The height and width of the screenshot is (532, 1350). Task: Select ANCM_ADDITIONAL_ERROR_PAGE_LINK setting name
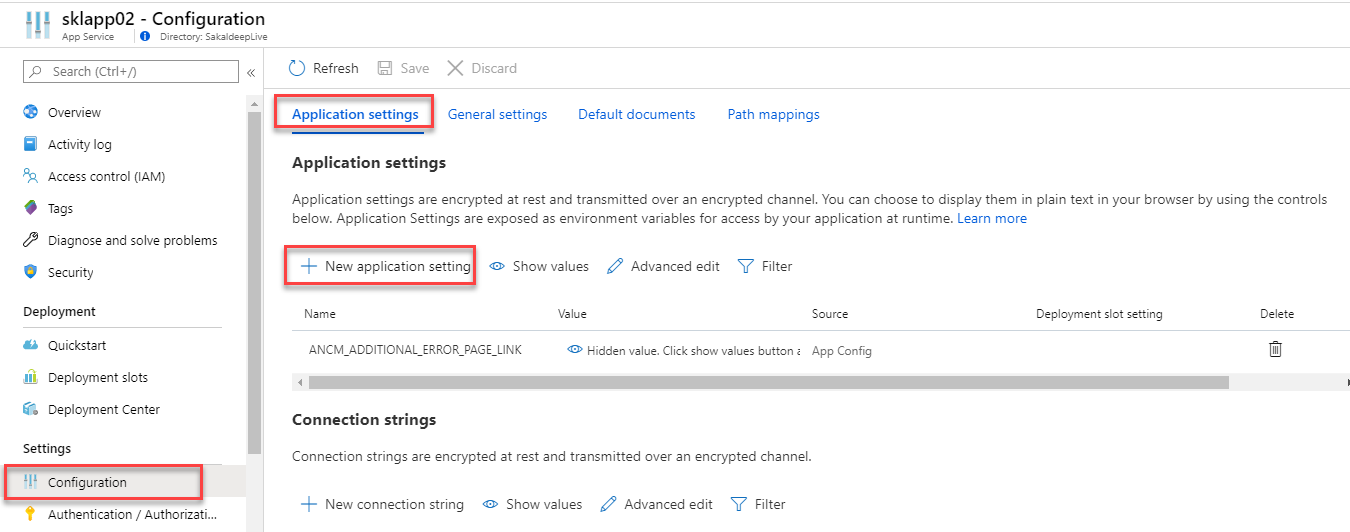[415, 350]
